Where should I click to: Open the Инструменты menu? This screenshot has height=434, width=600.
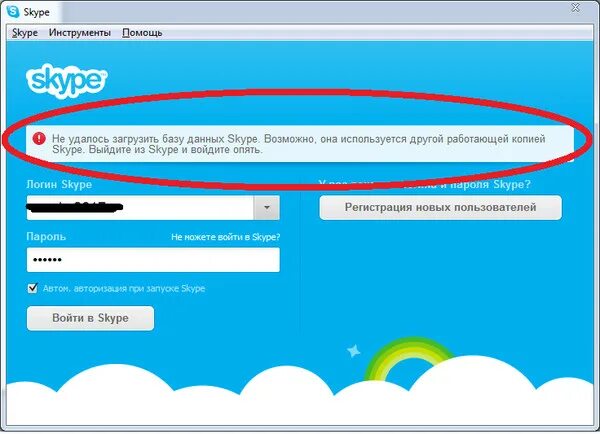(80, 33)
